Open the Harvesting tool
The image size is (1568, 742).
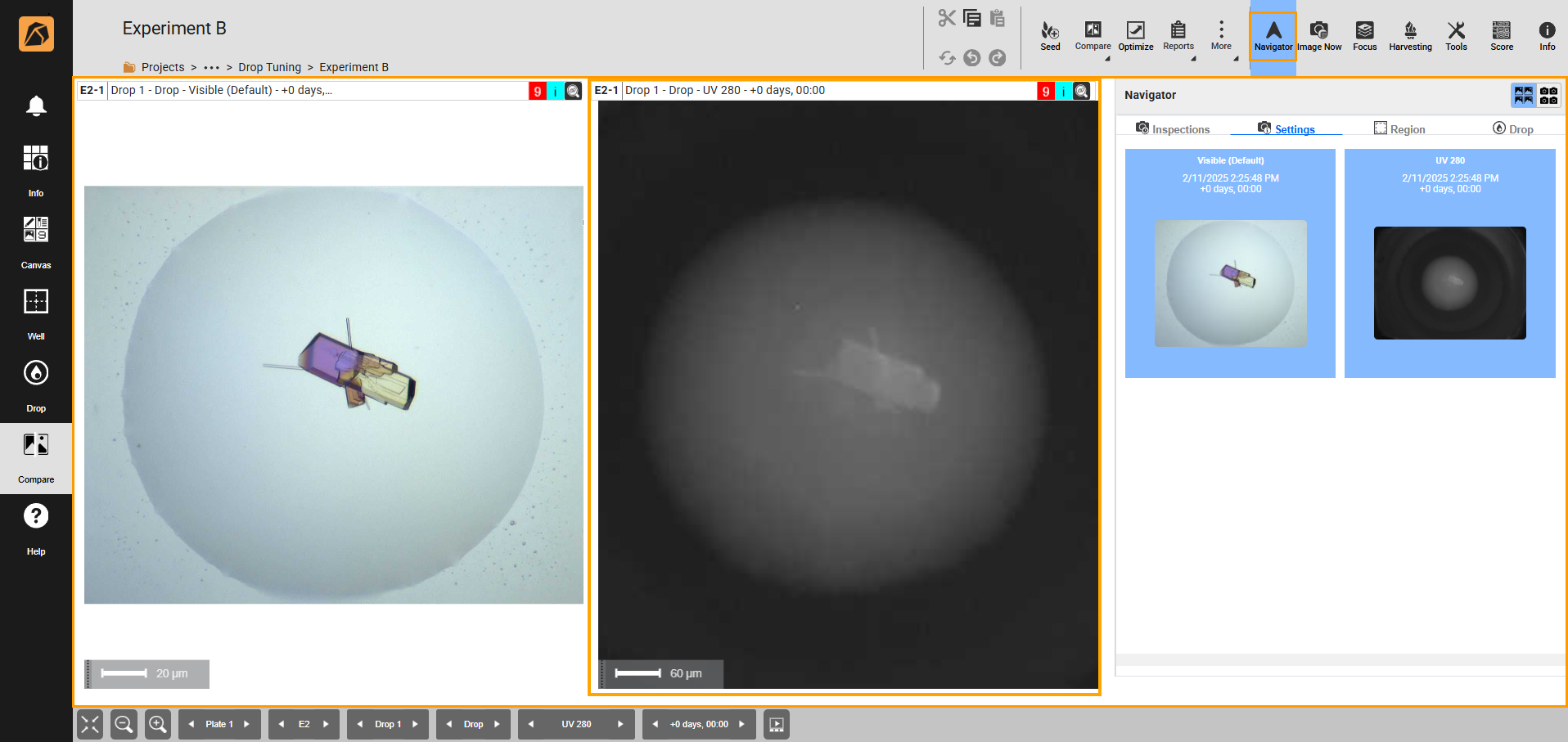(x=1410, y=36)
